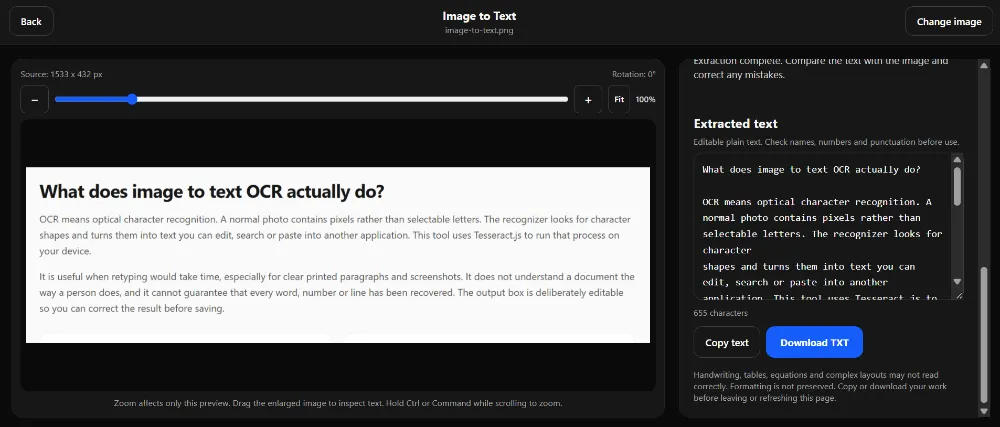Open the Change image button
The image size is (1000, 427).
tap(948, 21)
